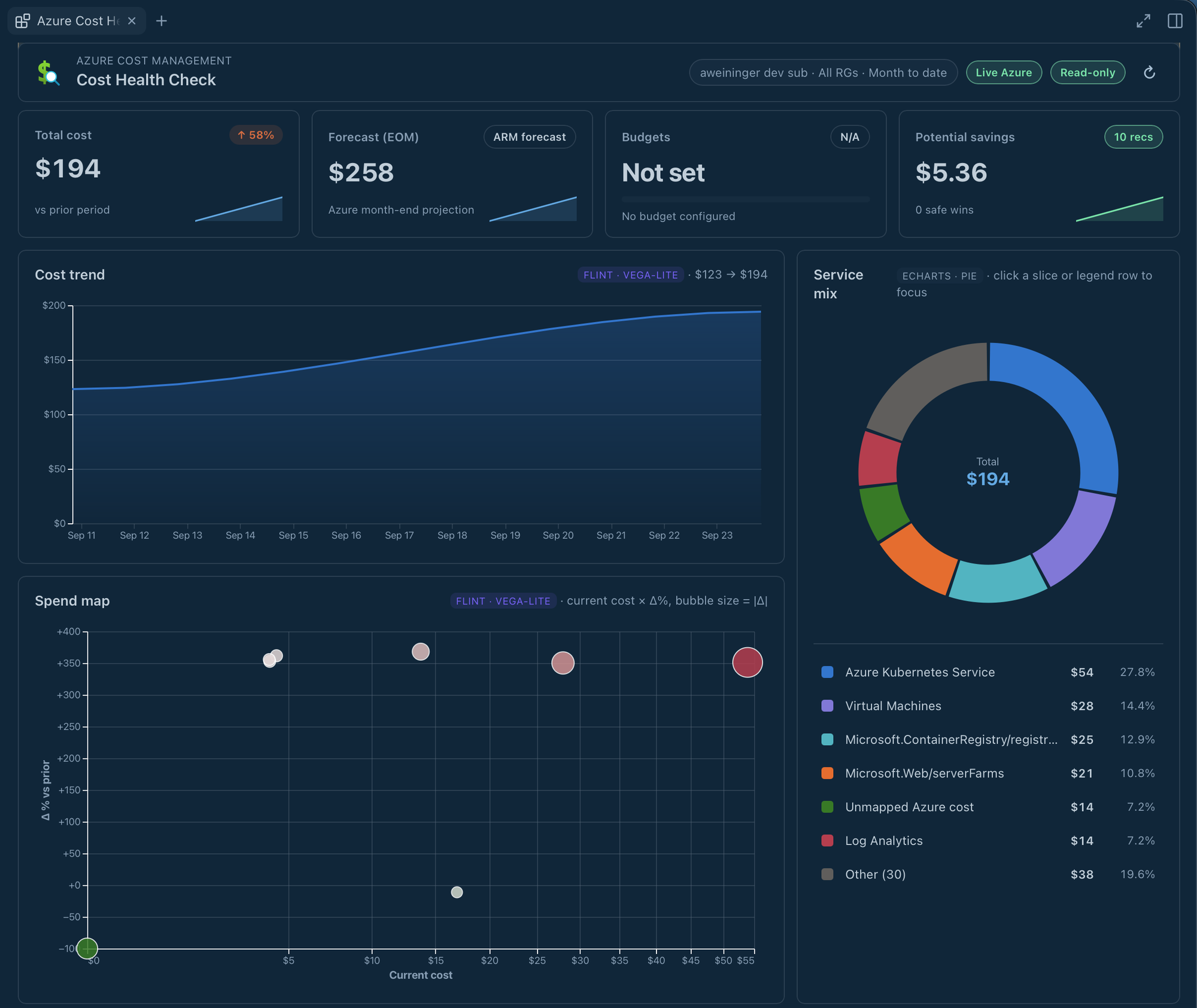Click the Forecast sparkline chart
The height and width of the screenshot is (1008, 1197).
click(533, 209)
